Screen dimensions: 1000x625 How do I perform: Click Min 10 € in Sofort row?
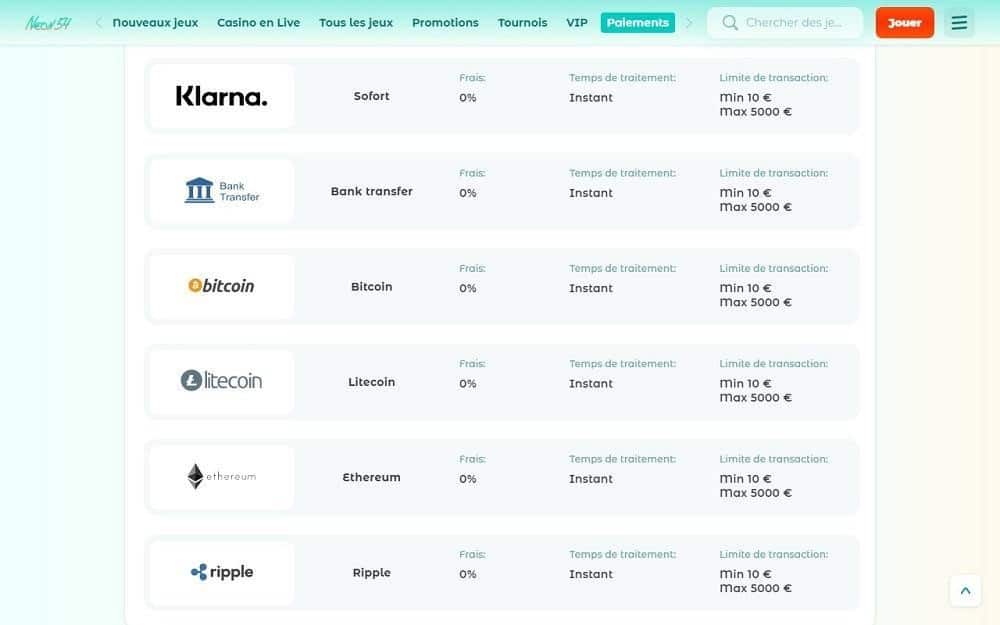746,98
